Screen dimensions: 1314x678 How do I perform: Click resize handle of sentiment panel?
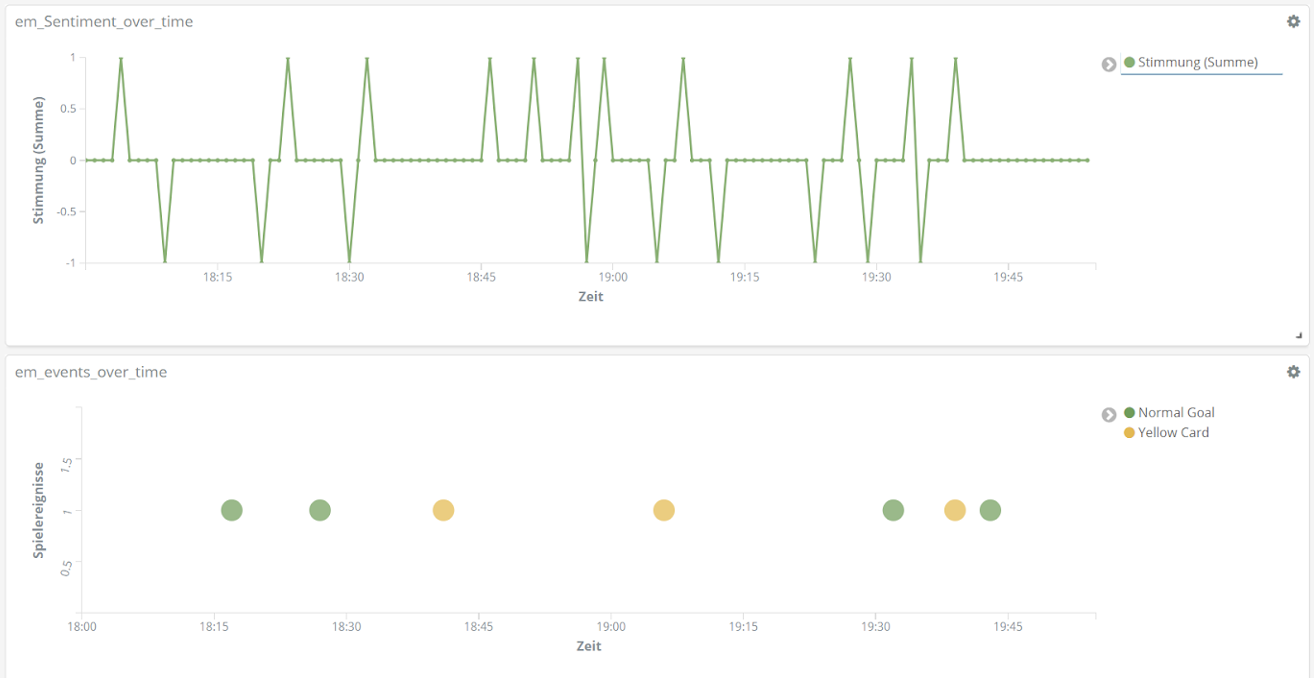pyautogui.click(x=1299, y=335)
